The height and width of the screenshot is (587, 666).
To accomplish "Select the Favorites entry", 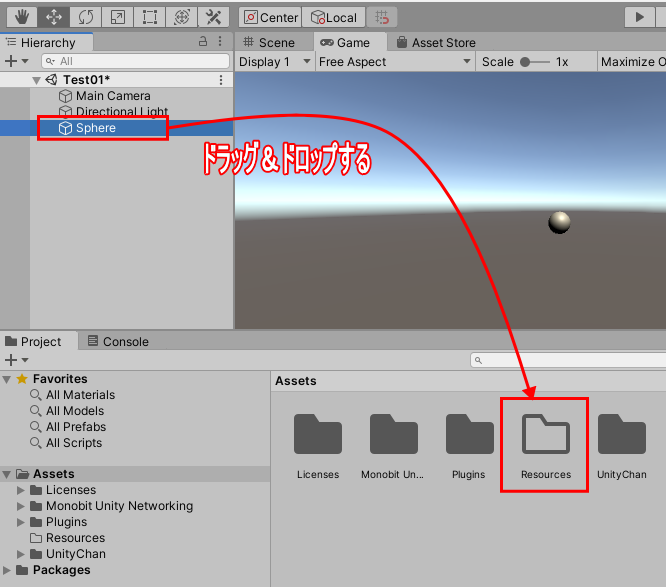I will (x=60, y=379).
